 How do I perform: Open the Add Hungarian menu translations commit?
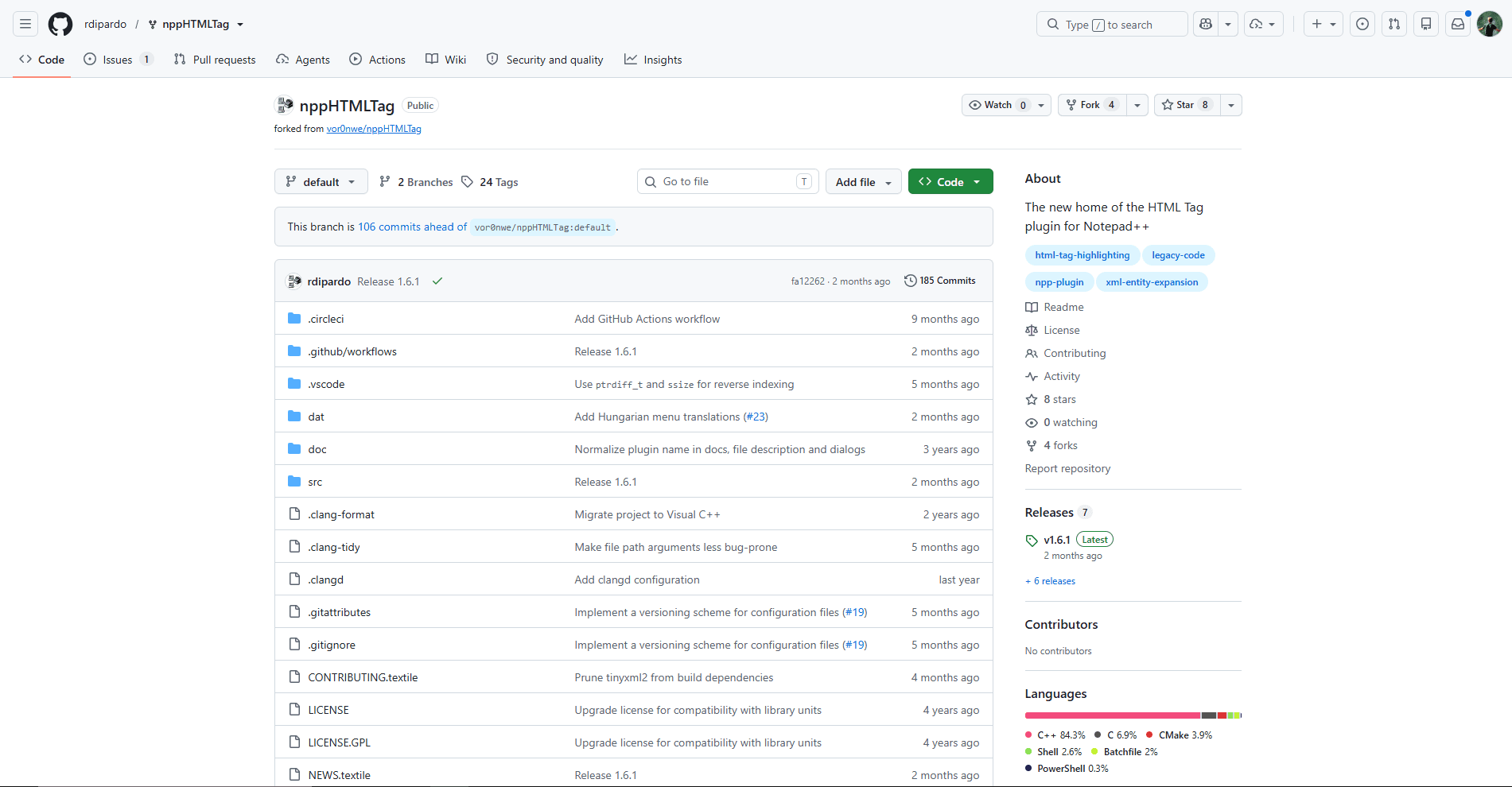coord(658,417)
